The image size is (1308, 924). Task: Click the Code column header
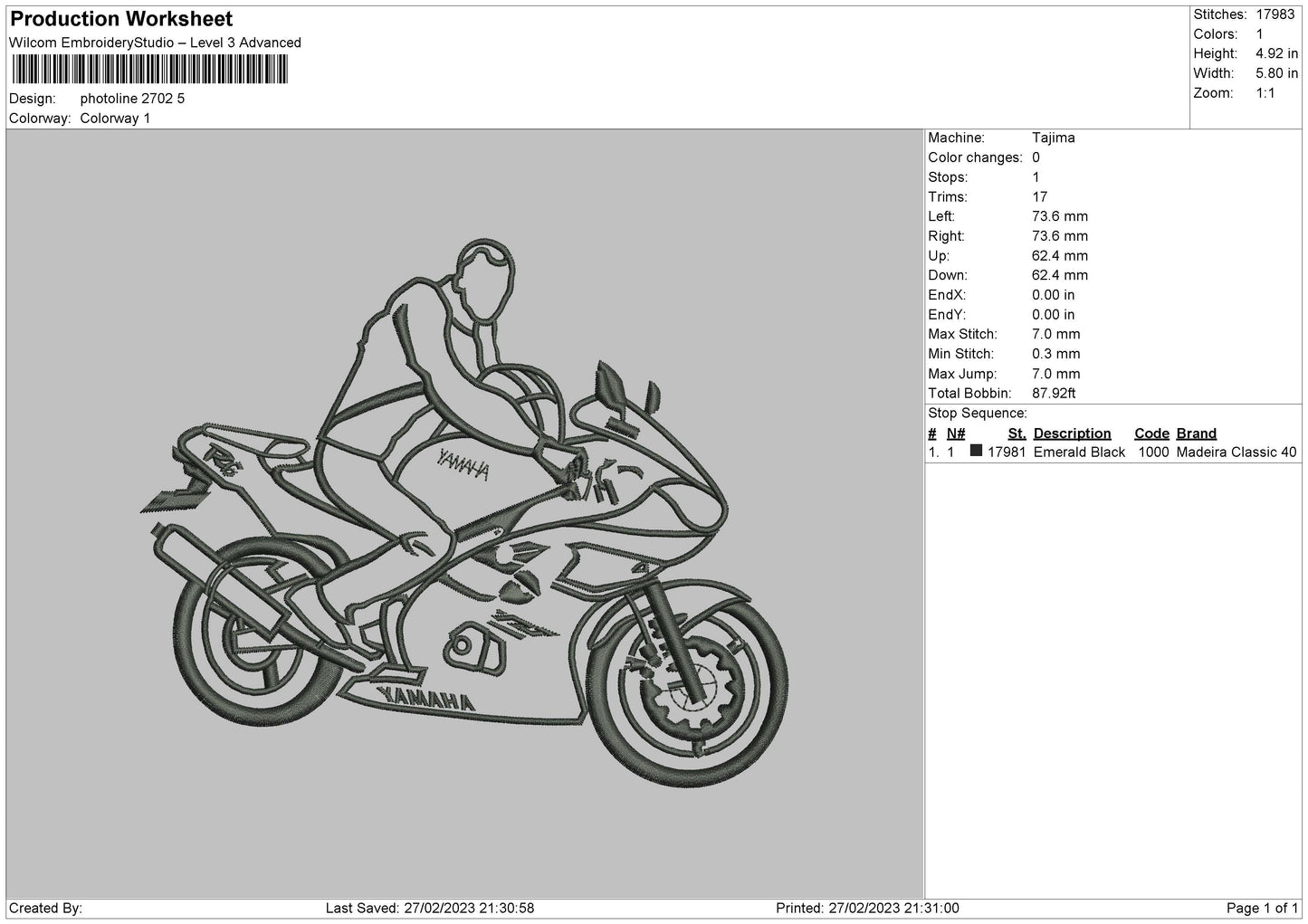click(1151, 433)
